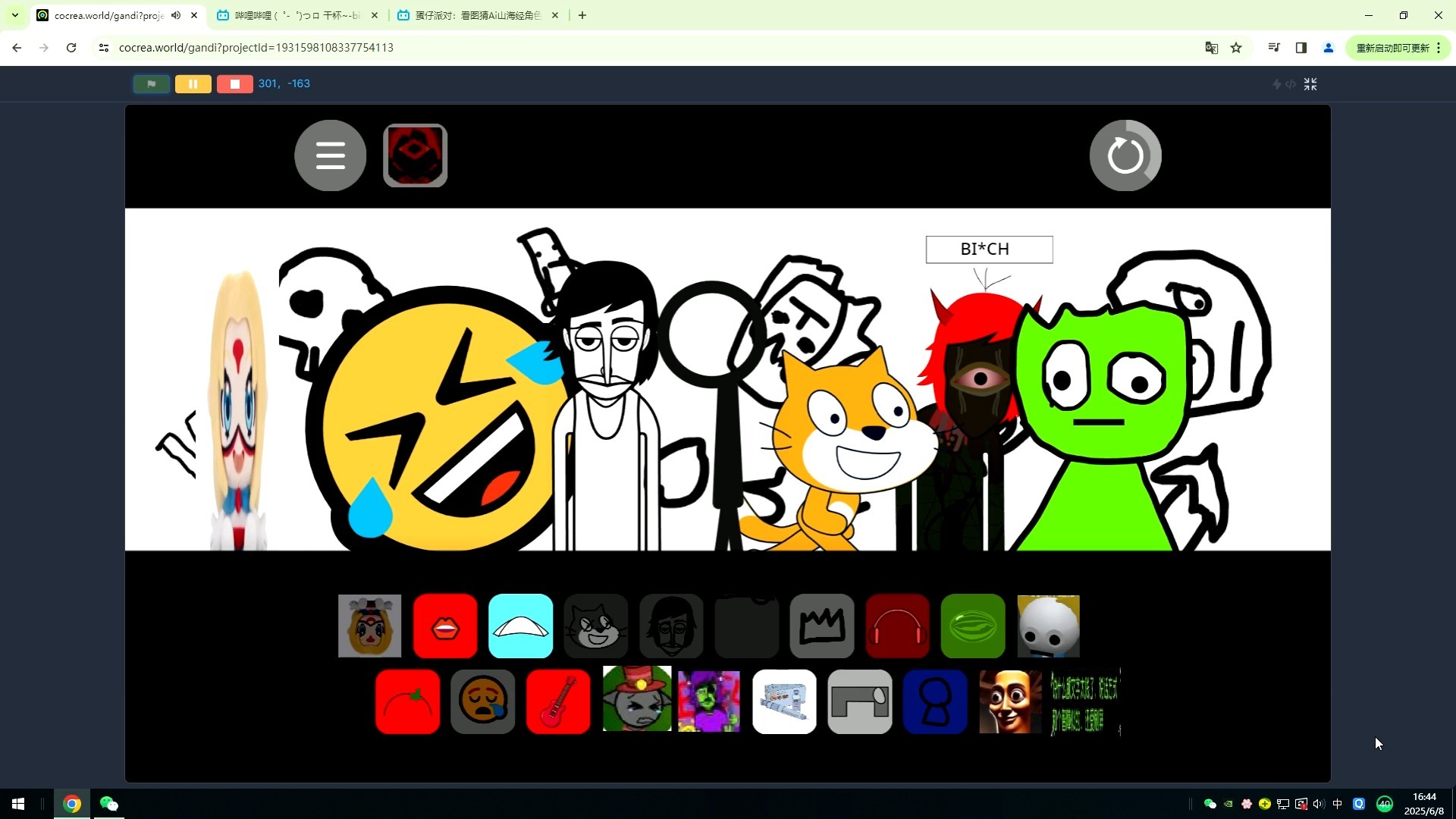The width and height of the screenshot is (1456, 819).
Task: Bookmark this page with star
Action: pos(1236,48)
